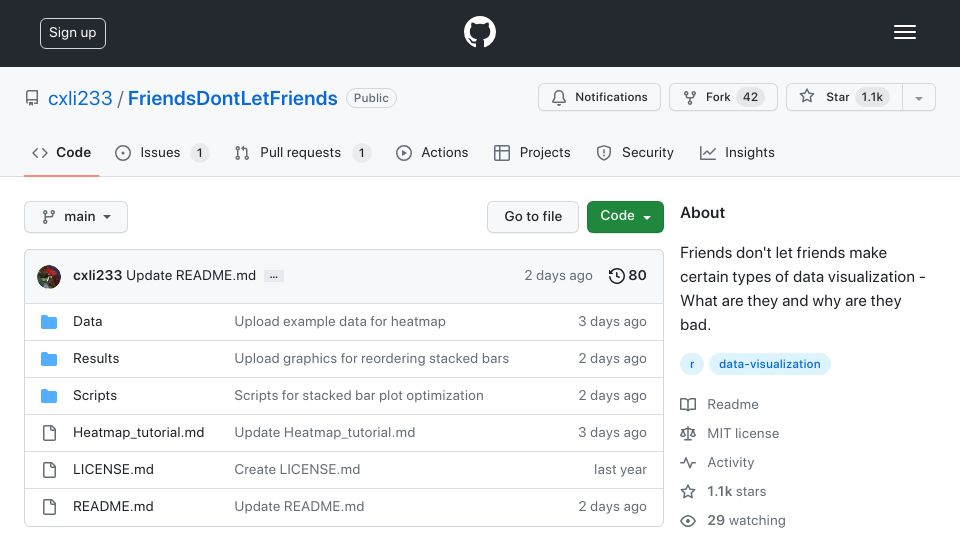Switch to the Code tab

61,152
